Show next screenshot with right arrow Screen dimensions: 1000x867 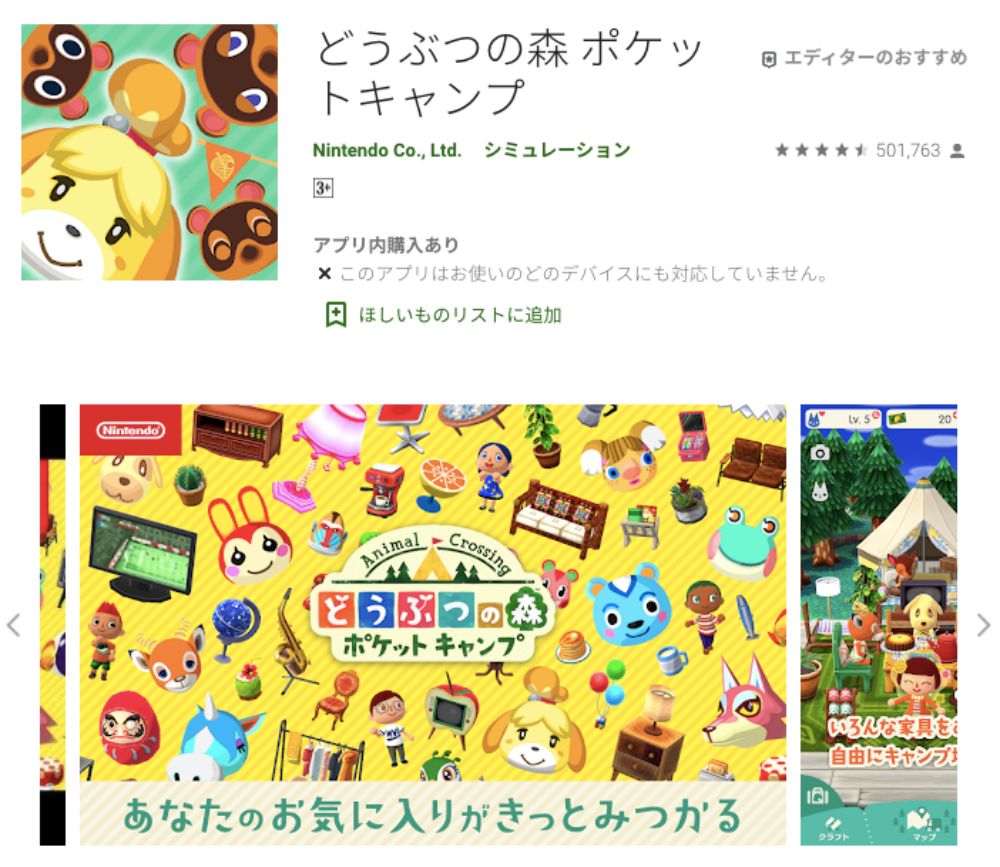[x=983, y=625]
